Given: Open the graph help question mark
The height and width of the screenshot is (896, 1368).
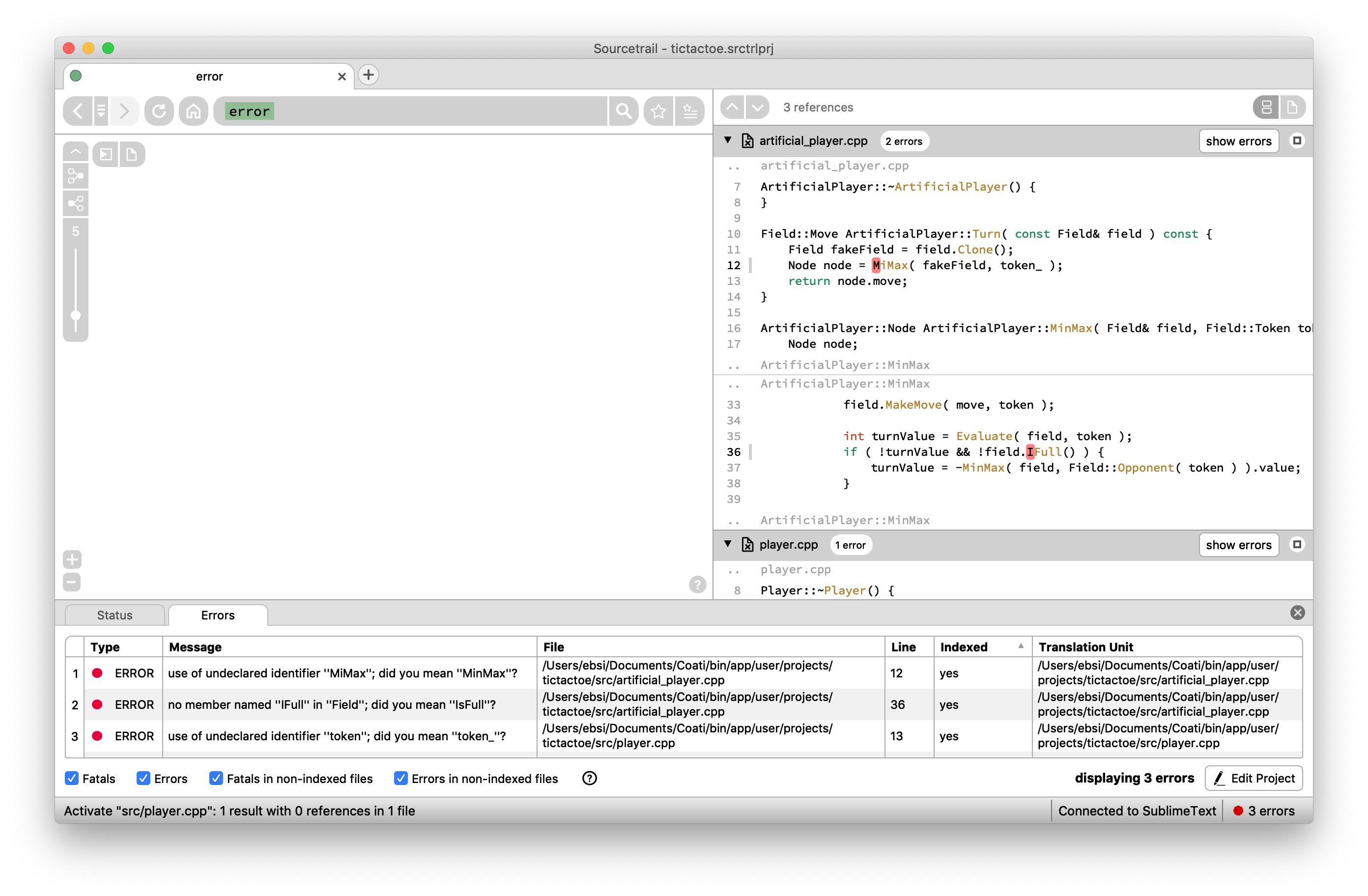Looking at the screenshot, I should (697, 585).
